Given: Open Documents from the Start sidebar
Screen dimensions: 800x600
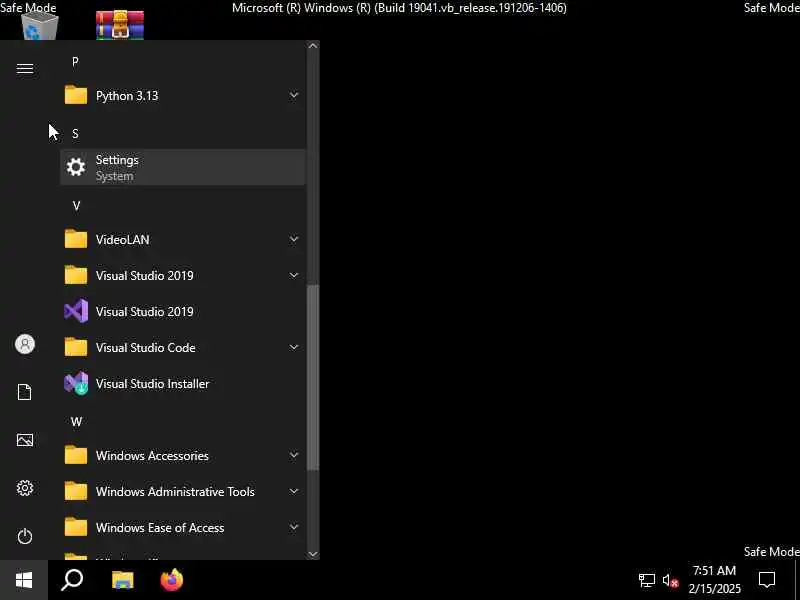Looking at the screenshot, I should pos(24,392).
